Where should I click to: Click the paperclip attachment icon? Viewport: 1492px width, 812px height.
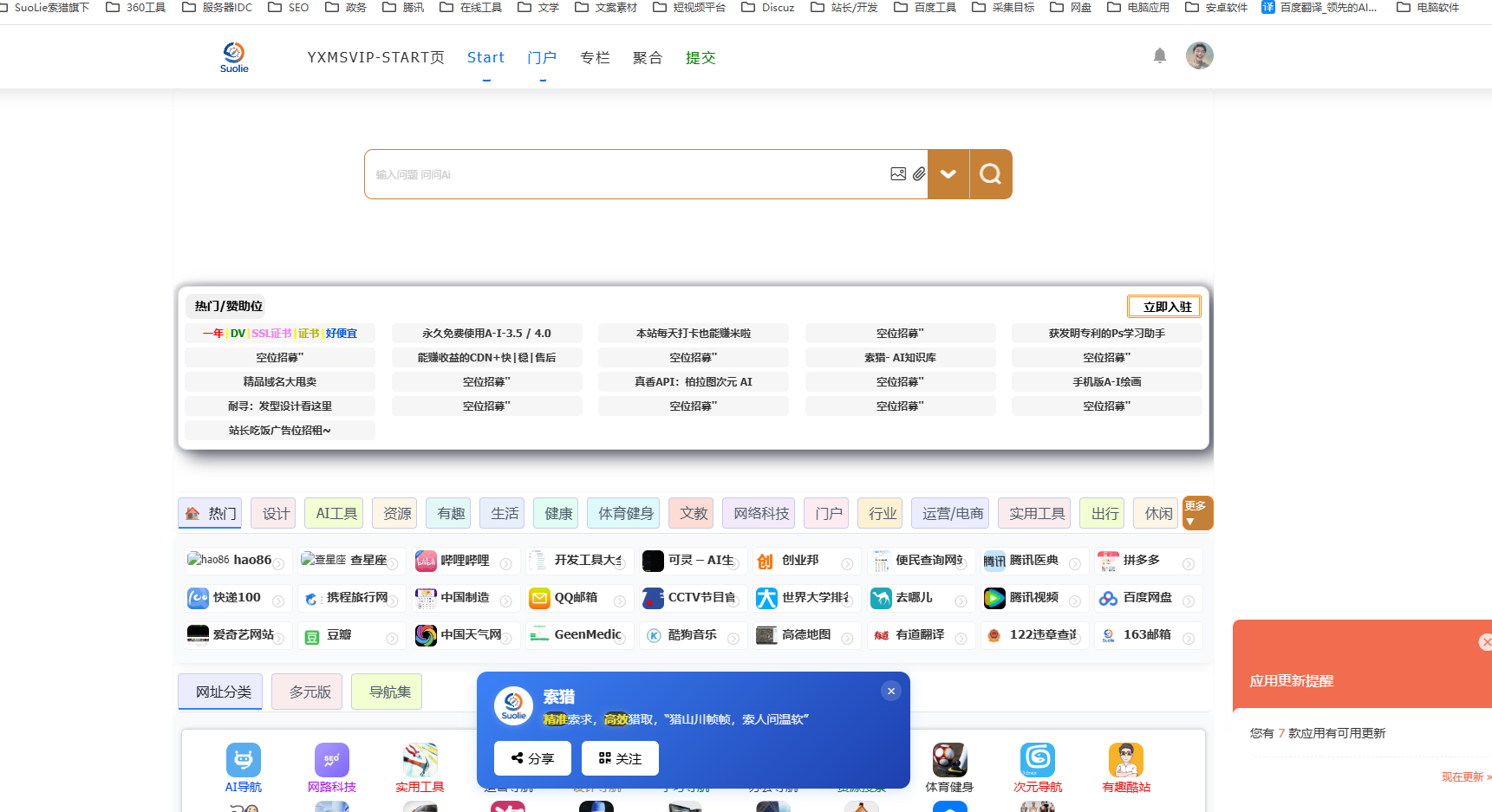click(919, 174)
